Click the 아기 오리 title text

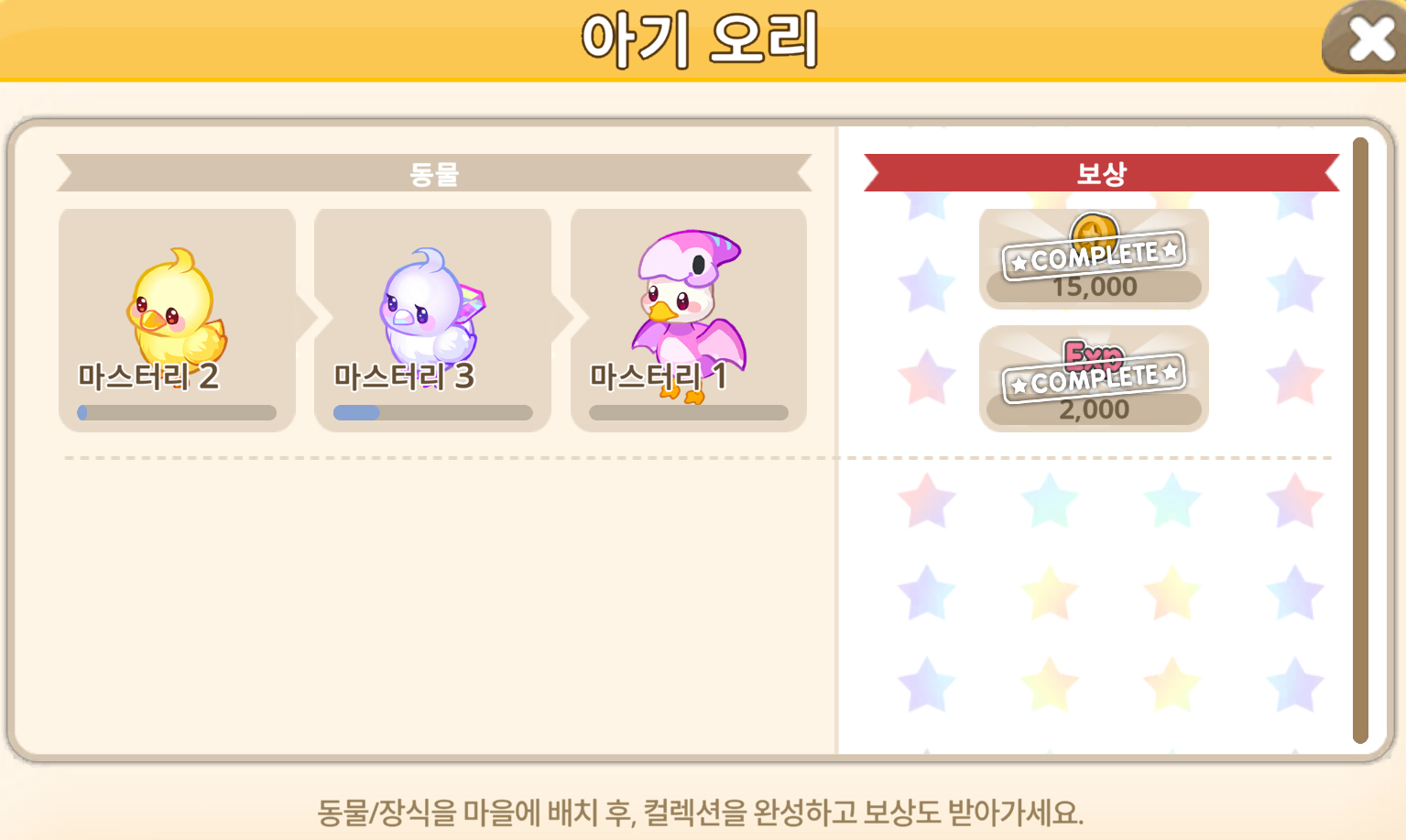[x=701, y=40]
